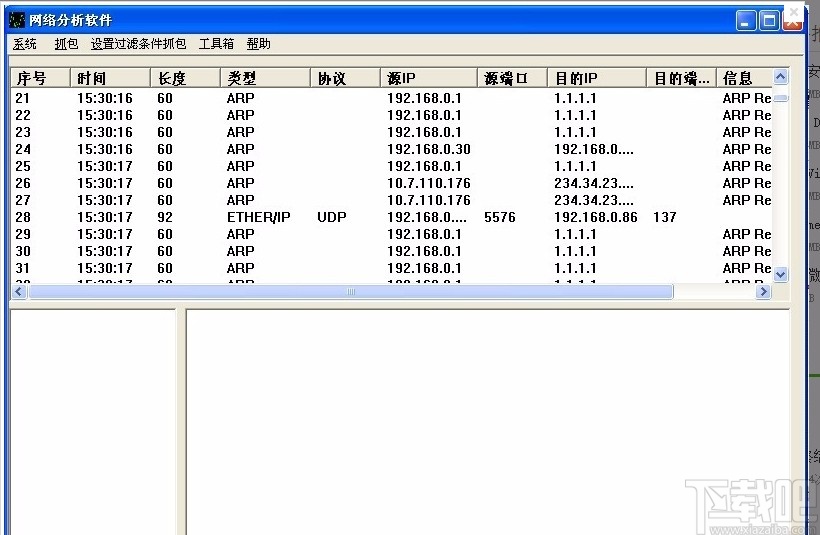
Task: Open the 抓包 menu
Action: [x=66, y=44]
